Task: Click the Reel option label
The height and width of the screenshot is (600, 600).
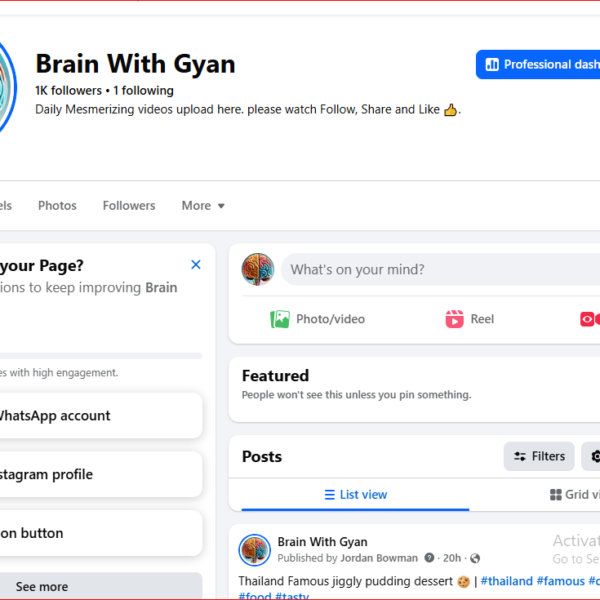Action: pyautogui.click(x=482, y=319)
